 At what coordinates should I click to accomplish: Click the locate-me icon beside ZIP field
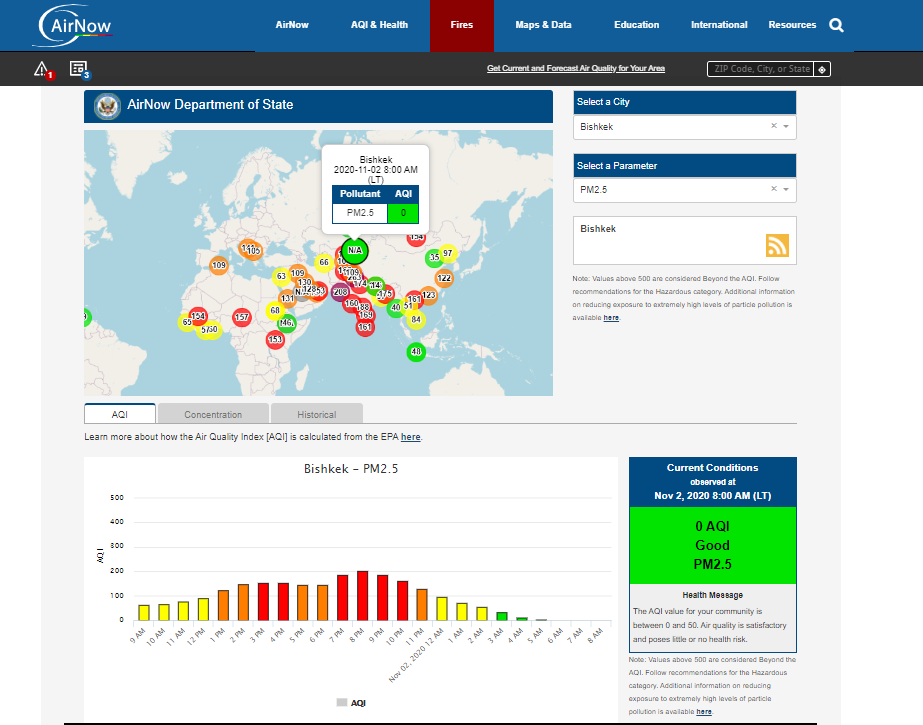click(x=821, y=69)
